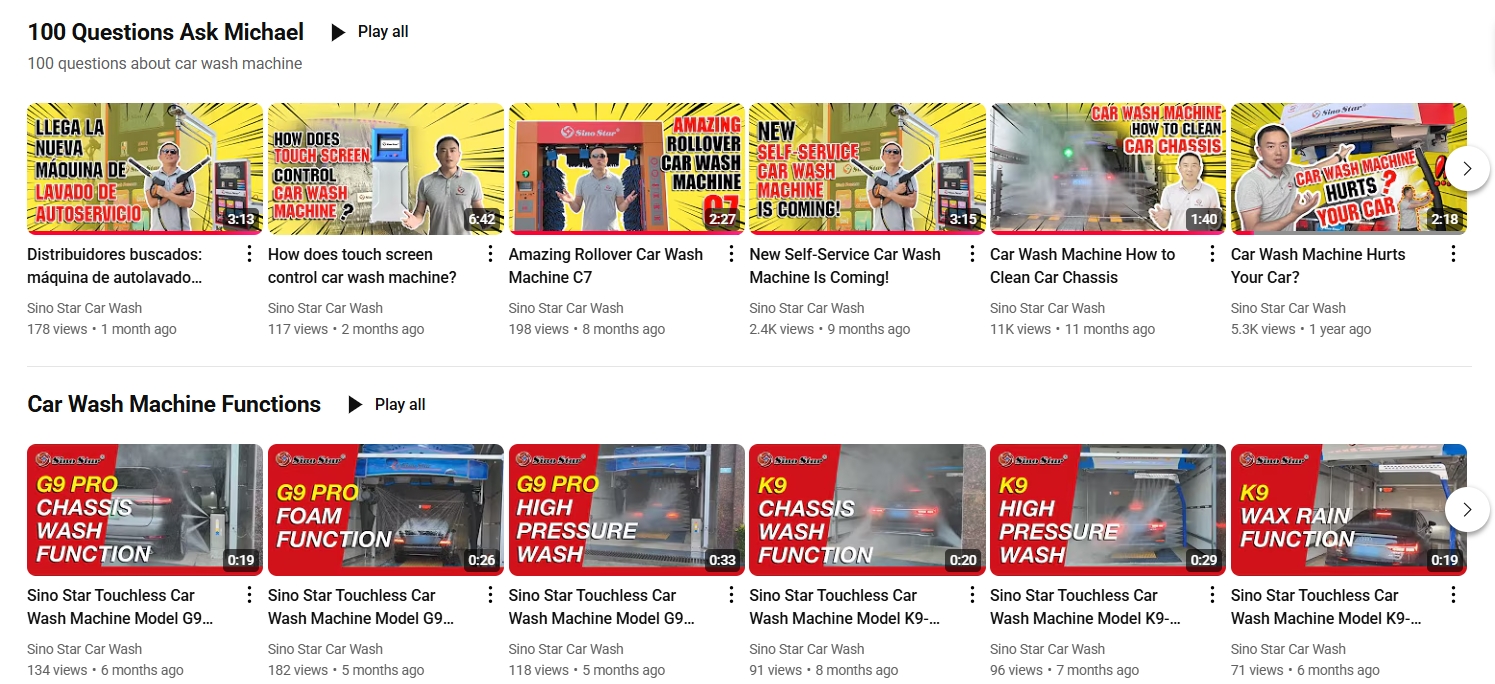
Task: Click '71 views • 6 months ago' text
Action: [x=1305, y=670]
